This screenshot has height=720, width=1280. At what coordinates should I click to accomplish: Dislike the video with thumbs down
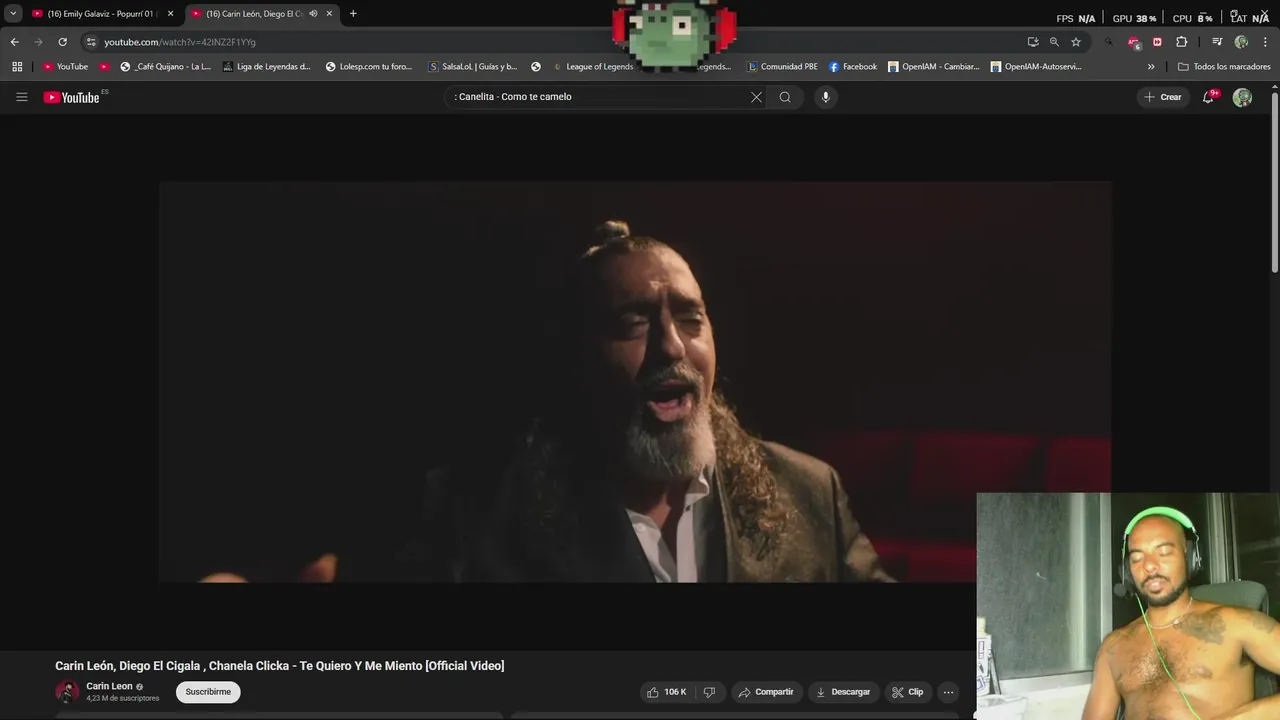click(x=709, y=692)
